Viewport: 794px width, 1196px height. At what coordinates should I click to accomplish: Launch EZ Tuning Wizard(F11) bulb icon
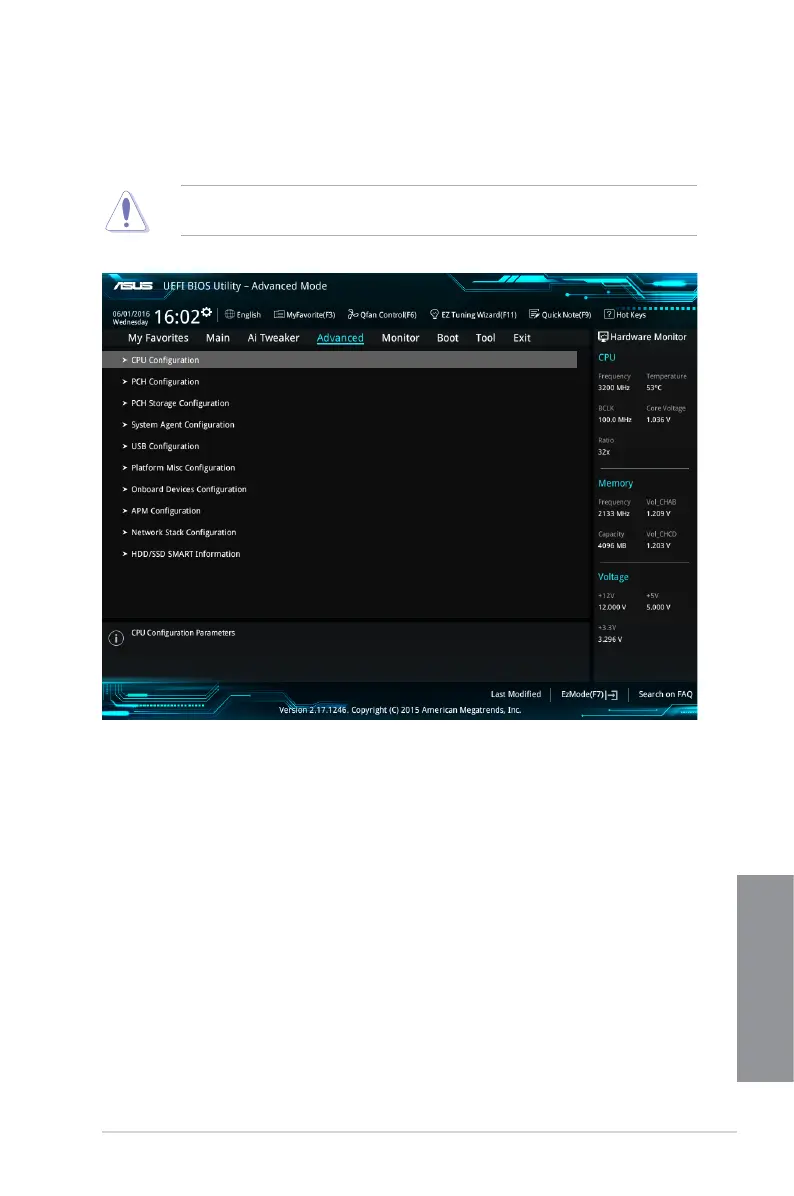click(x=434, y=314)
